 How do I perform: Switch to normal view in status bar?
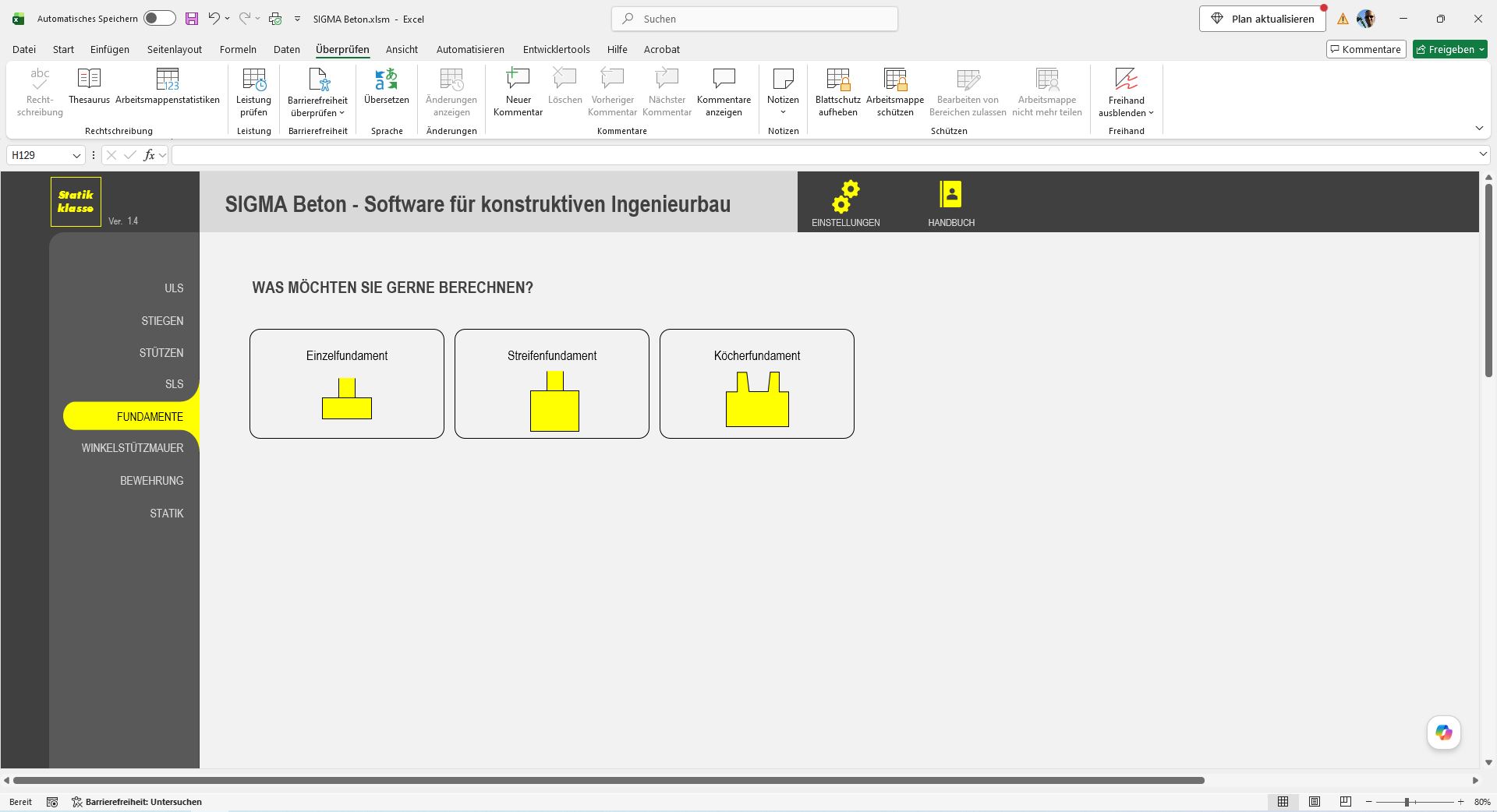(1283, 802)
